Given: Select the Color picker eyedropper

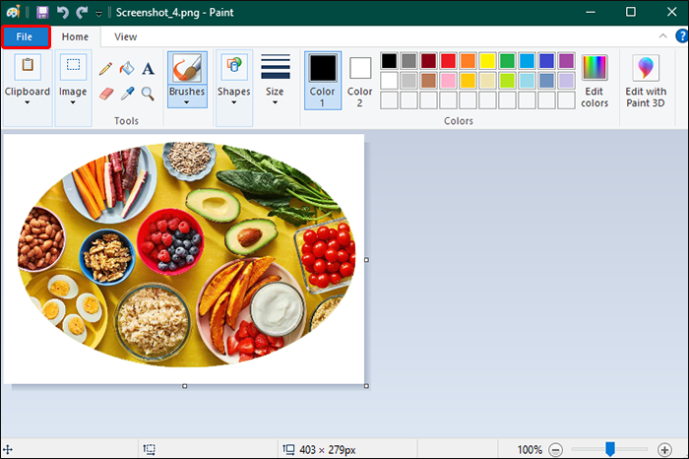Looking at the screenshot, I should (127, 94).
